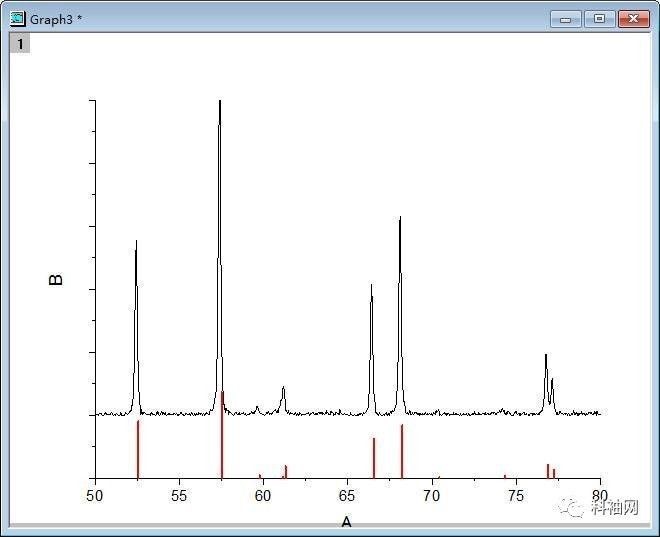Select the layer 1 icon
The image size is (660, 537).
coord(20,43)
